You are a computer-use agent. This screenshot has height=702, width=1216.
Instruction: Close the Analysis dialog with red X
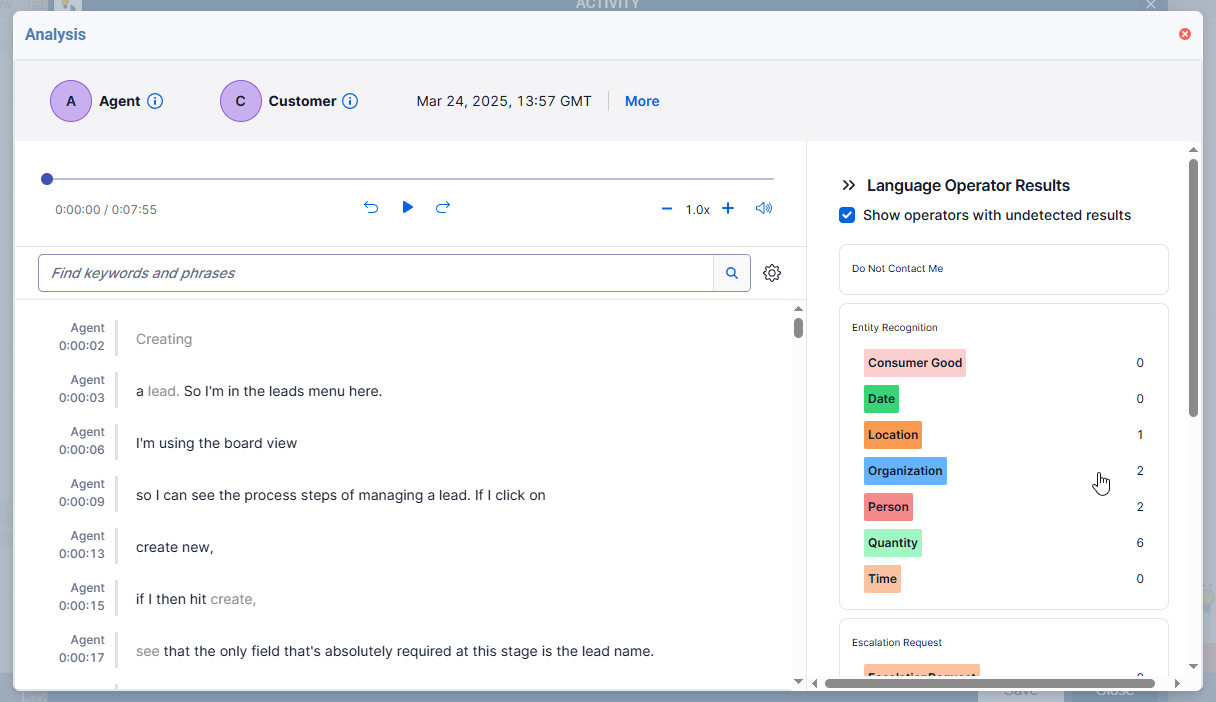click(1185, 34)
